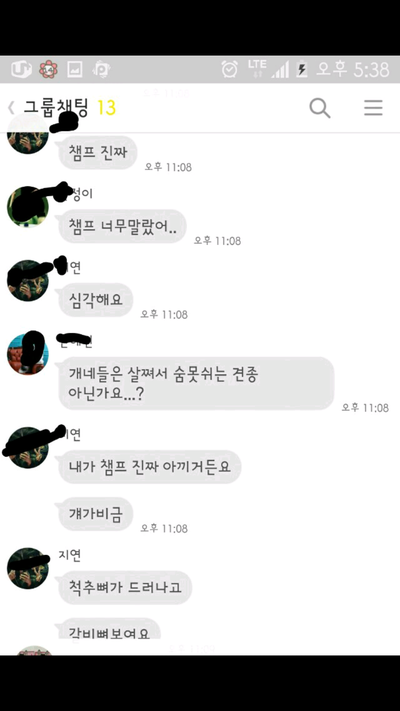Screen dimensions: 400x711
Task: Tap the alarm clock status icon
Action: point(229,69)
